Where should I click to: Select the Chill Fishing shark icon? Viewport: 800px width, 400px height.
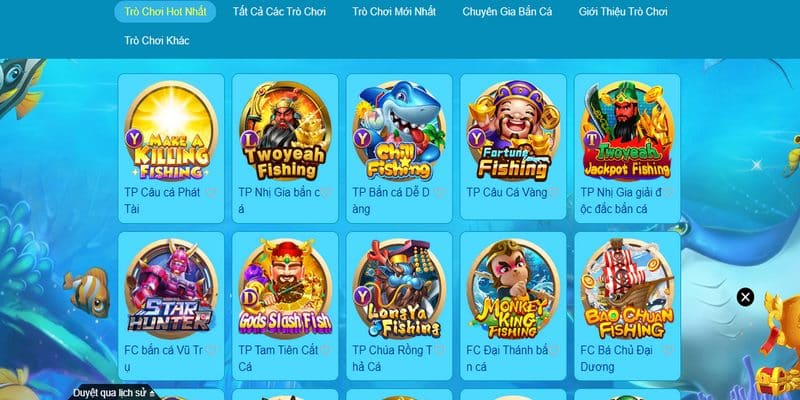click(x=399, y=131)
